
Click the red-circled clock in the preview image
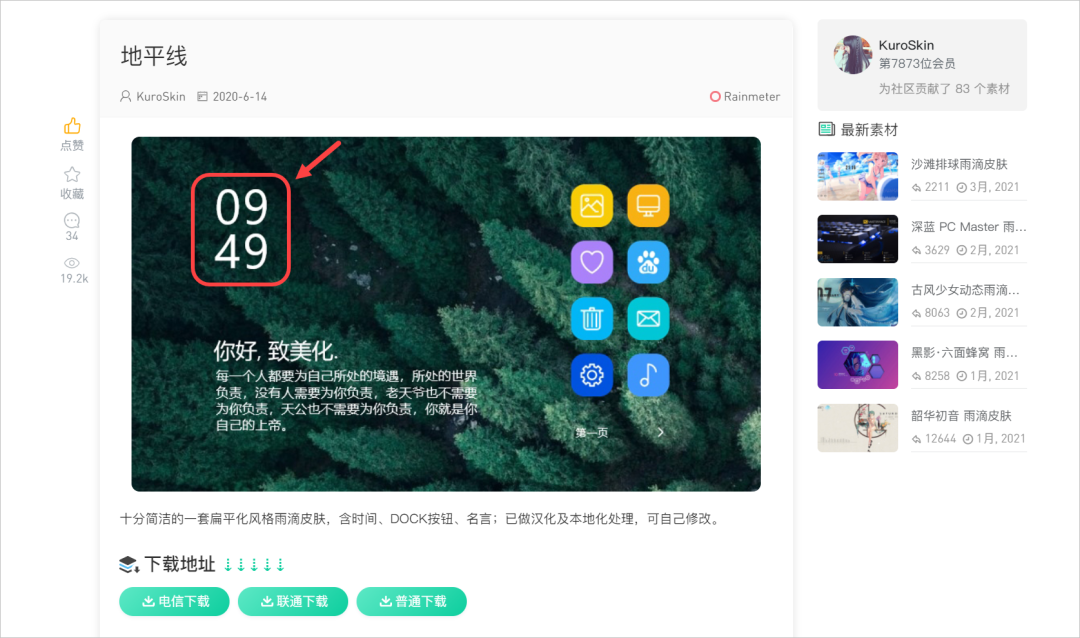(x=240, y=228)
